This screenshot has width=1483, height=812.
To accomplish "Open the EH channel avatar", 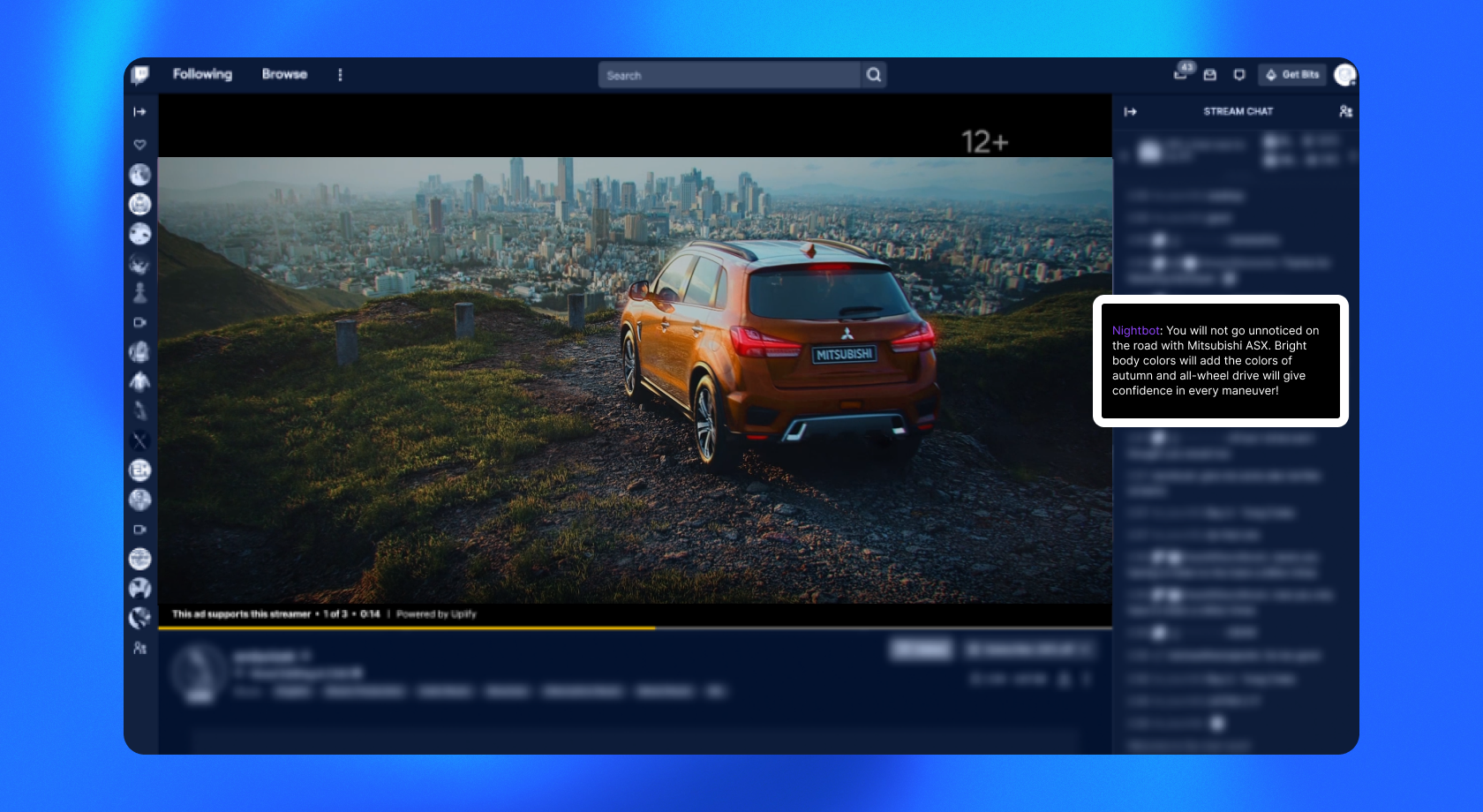I will [x=139, y=470].
